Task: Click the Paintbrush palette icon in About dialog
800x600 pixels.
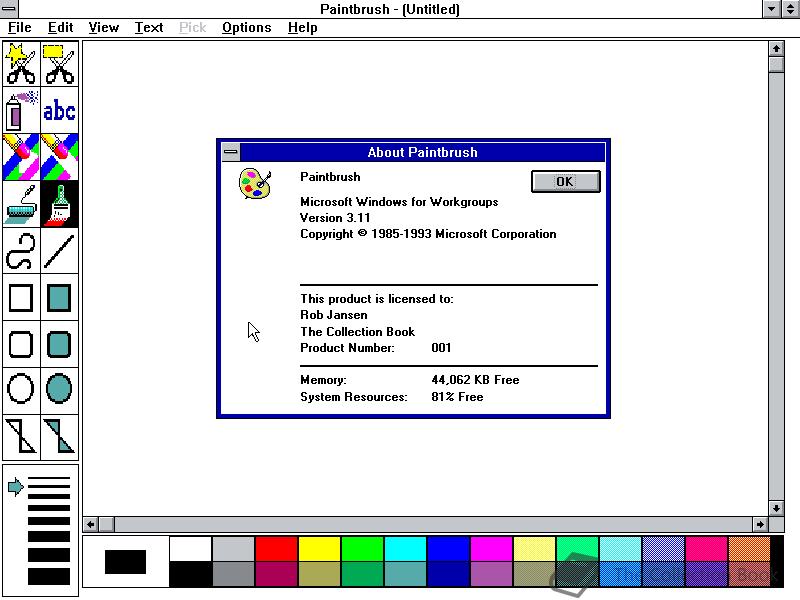Action: pos(255,184)
